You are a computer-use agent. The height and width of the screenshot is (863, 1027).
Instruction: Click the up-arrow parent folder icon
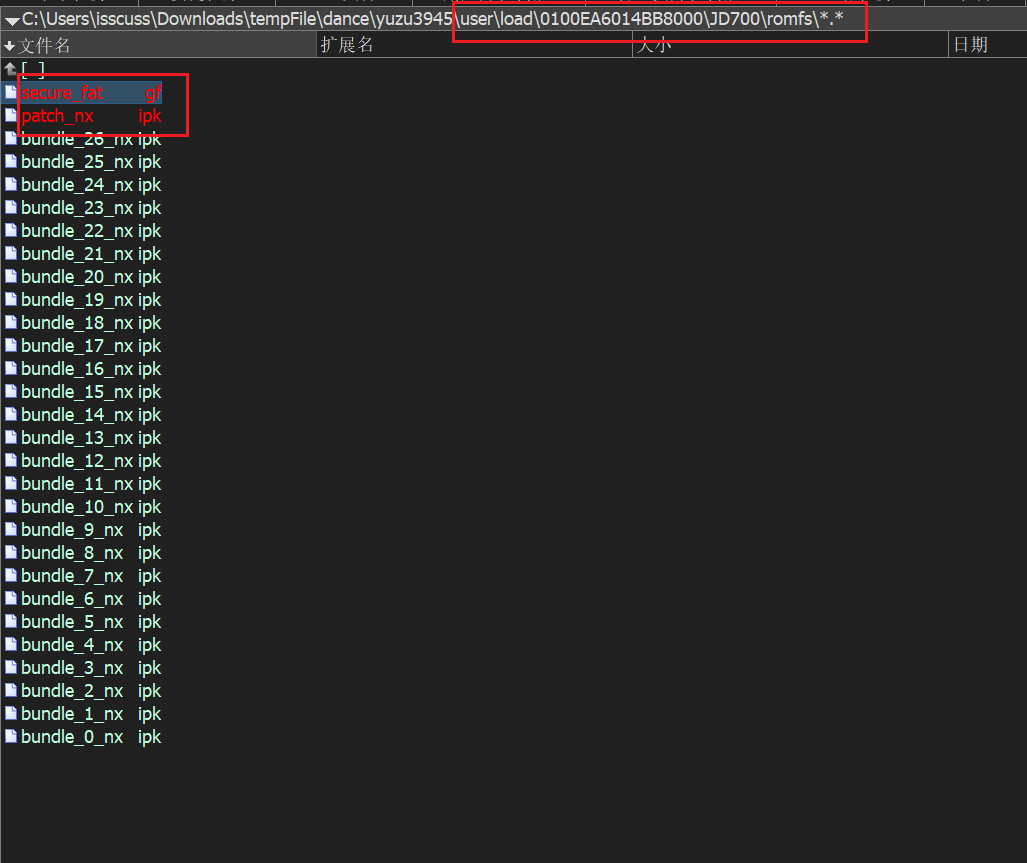pos(11,69)
